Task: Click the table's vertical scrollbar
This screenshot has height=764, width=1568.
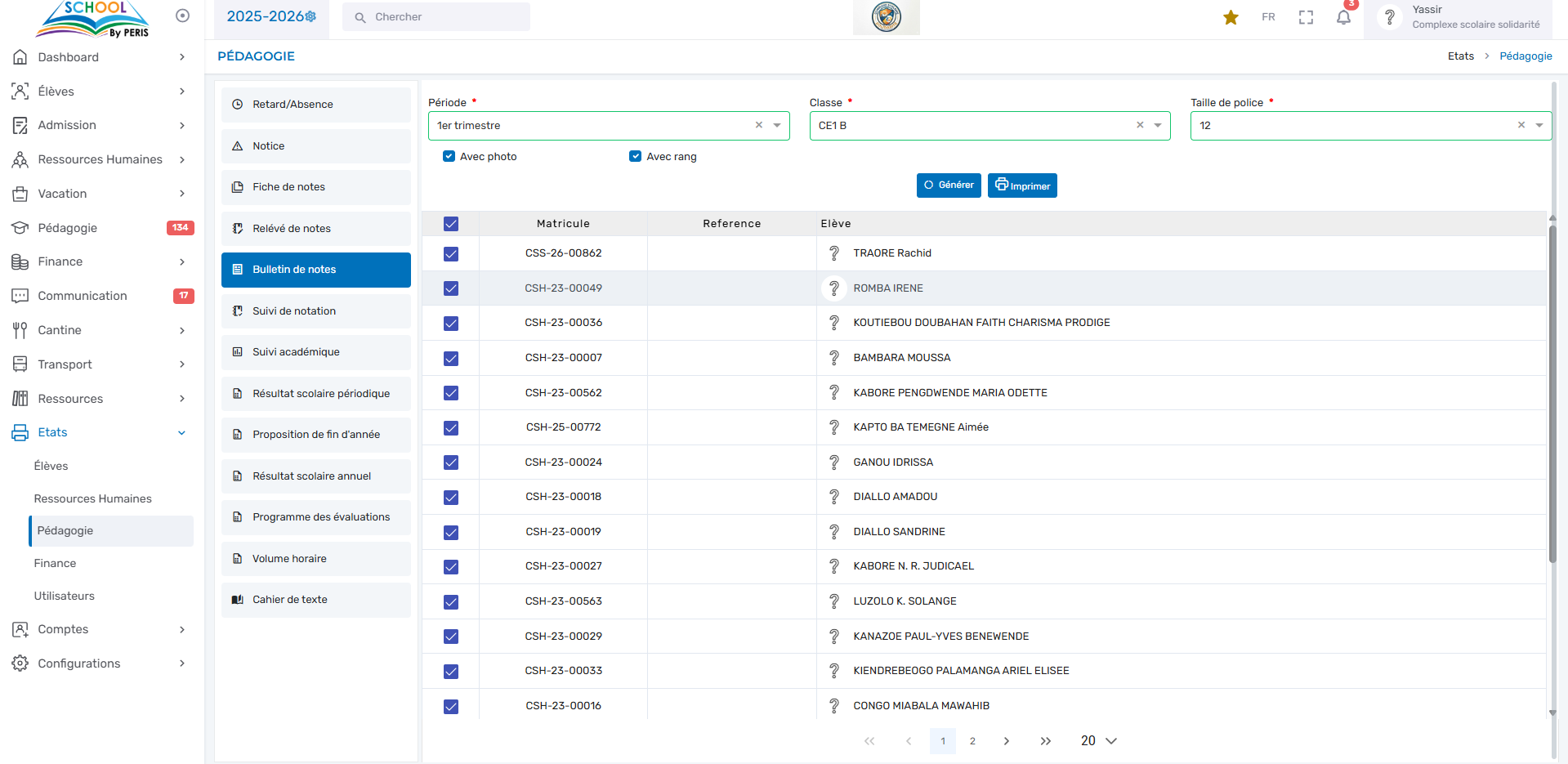Action: 1552,392
